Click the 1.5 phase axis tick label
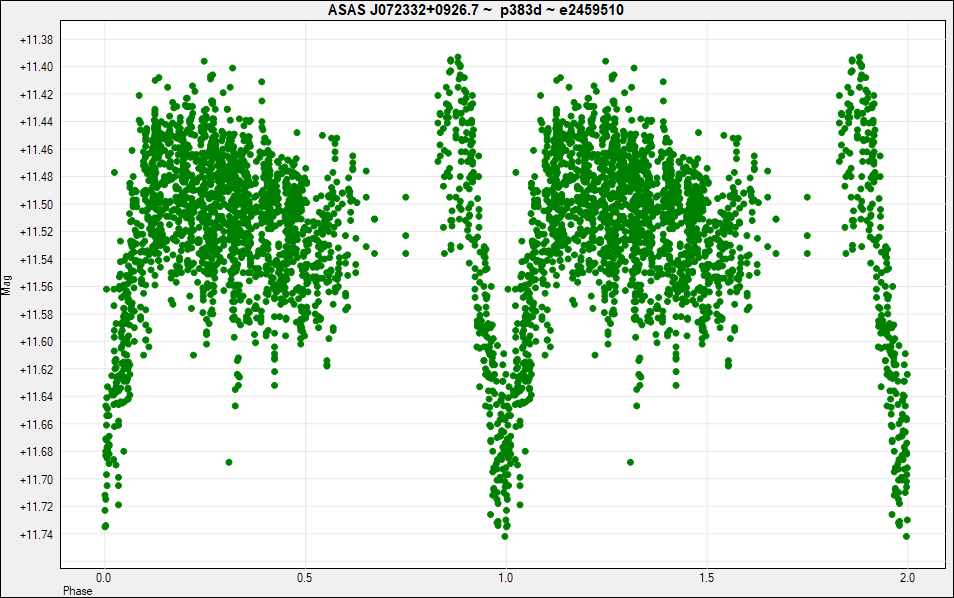 (x=706, y=578)
